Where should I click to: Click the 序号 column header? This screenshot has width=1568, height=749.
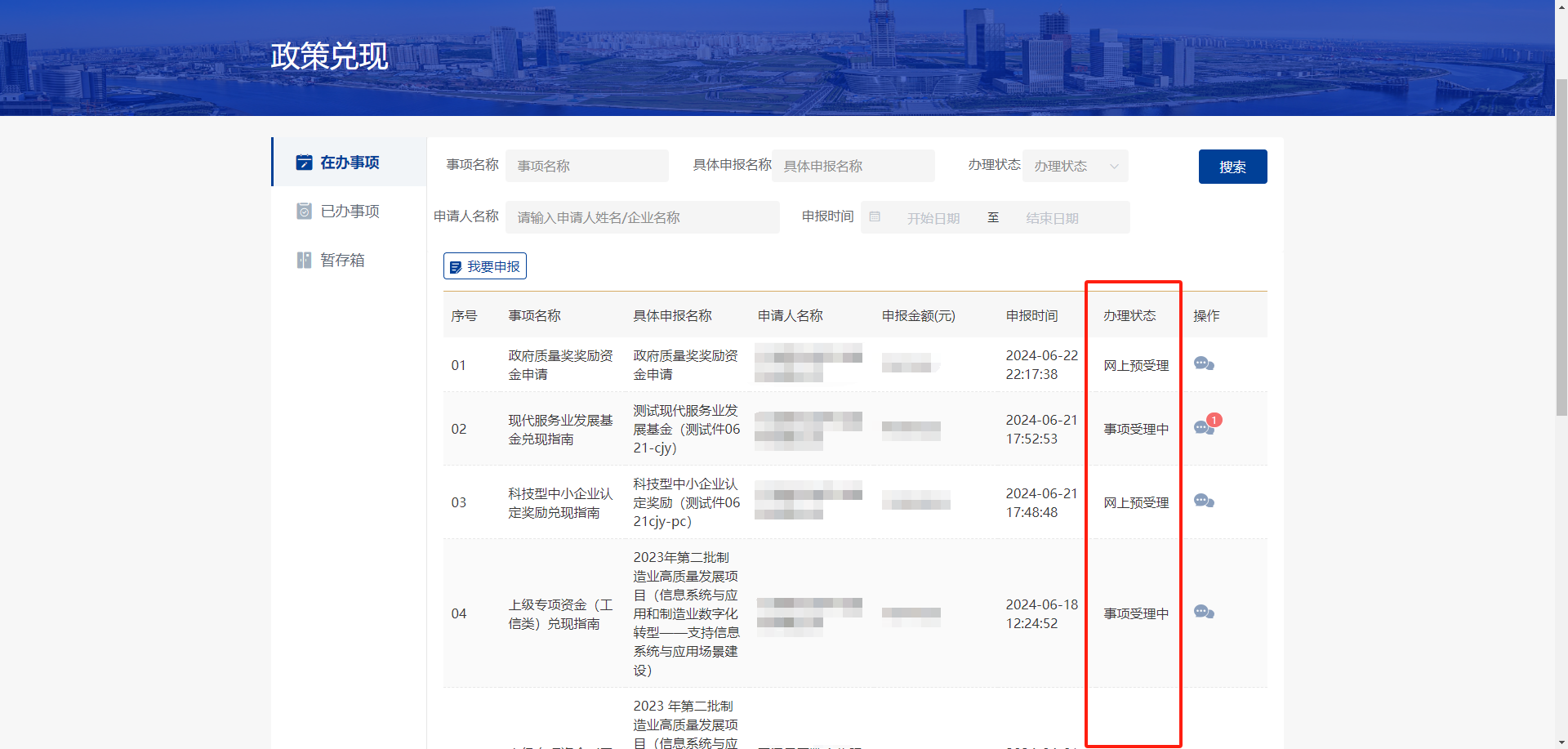click(x=464, y=315)
